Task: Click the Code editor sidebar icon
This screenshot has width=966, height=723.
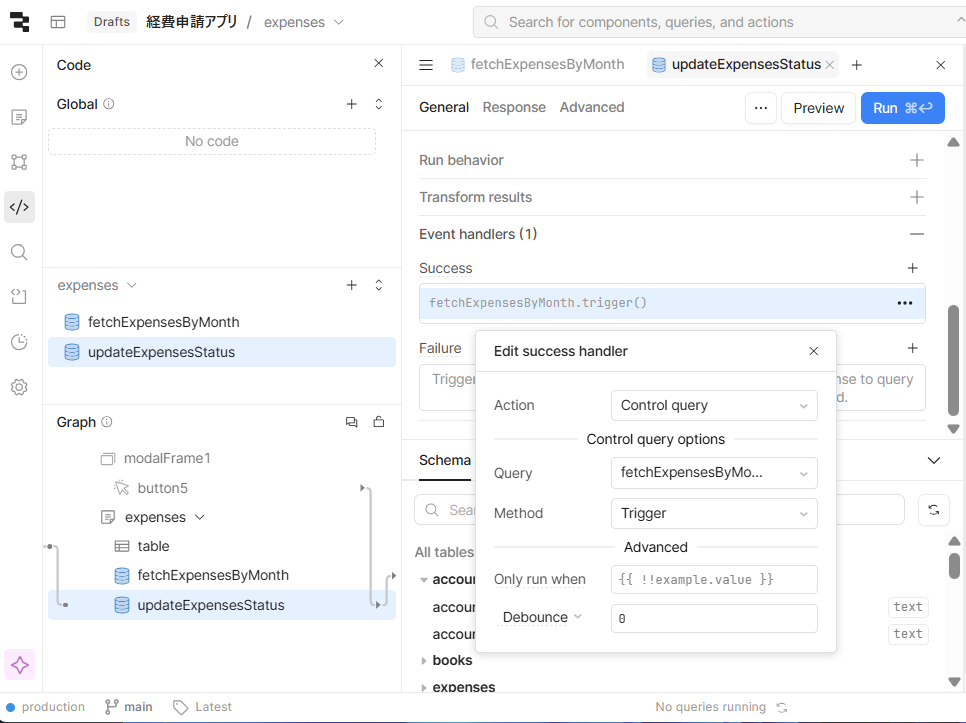Action: tap(19, 207)
